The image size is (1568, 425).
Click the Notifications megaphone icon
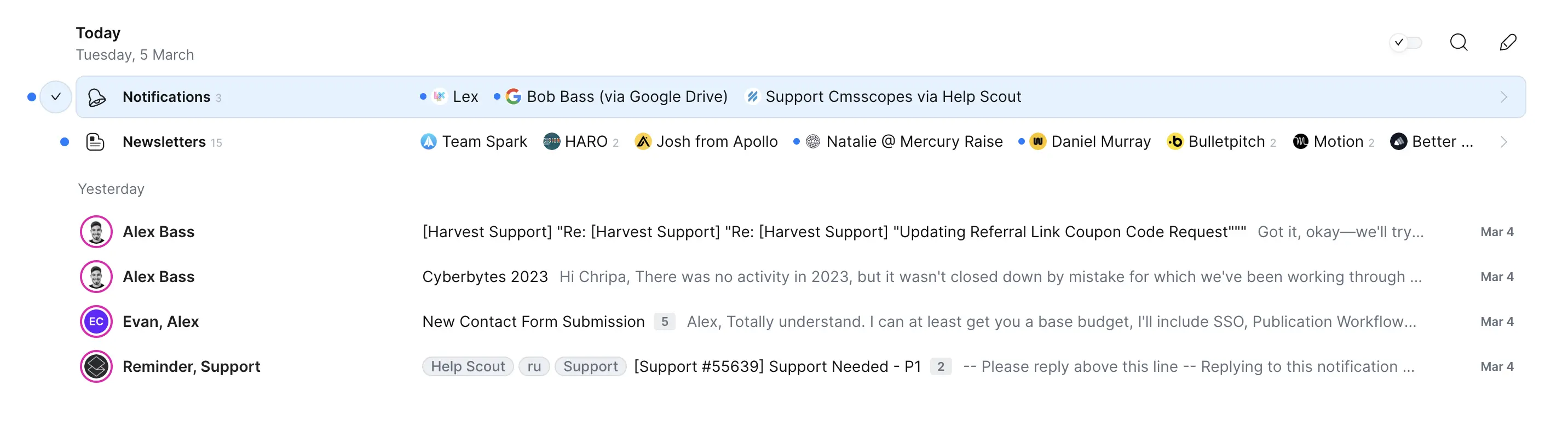click(x=97, y=97)
